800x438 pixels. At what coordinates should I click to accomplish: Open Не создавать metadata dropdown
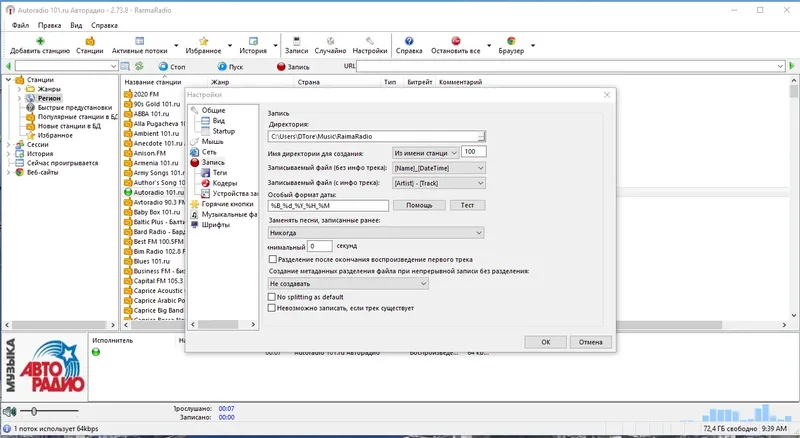tap(348, 283)
